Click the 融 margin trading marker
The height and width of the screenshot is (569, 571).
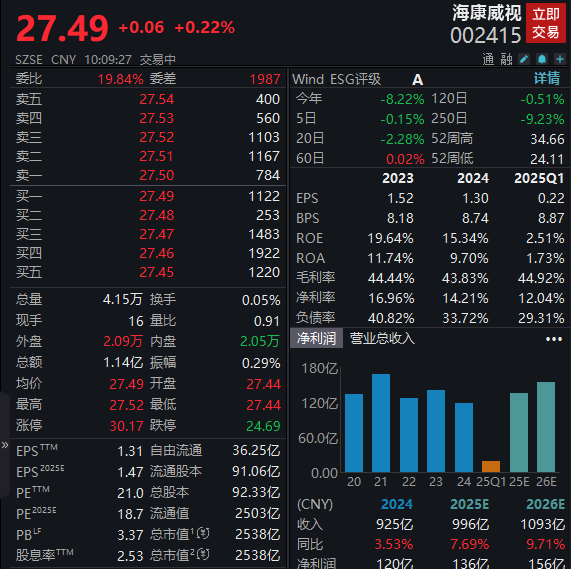pyautogui.click(x=507, y=59)
